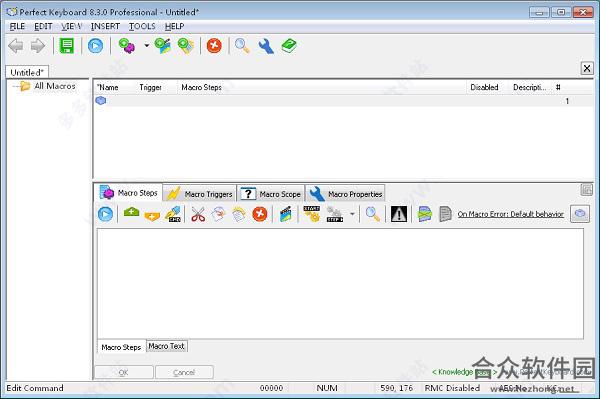Paste steps using yellow clipboard icon
The image size is (600, 399).
(239, 214)
